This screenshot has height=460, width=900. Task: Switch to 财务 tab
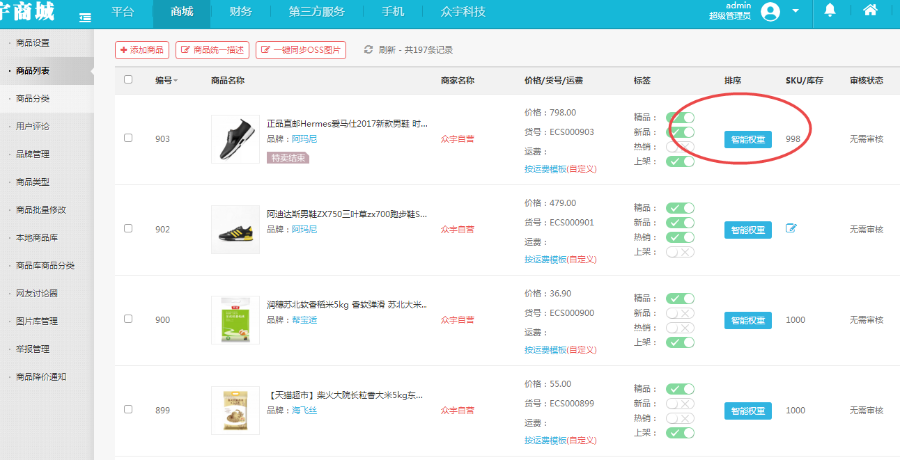tap(240, 11)
